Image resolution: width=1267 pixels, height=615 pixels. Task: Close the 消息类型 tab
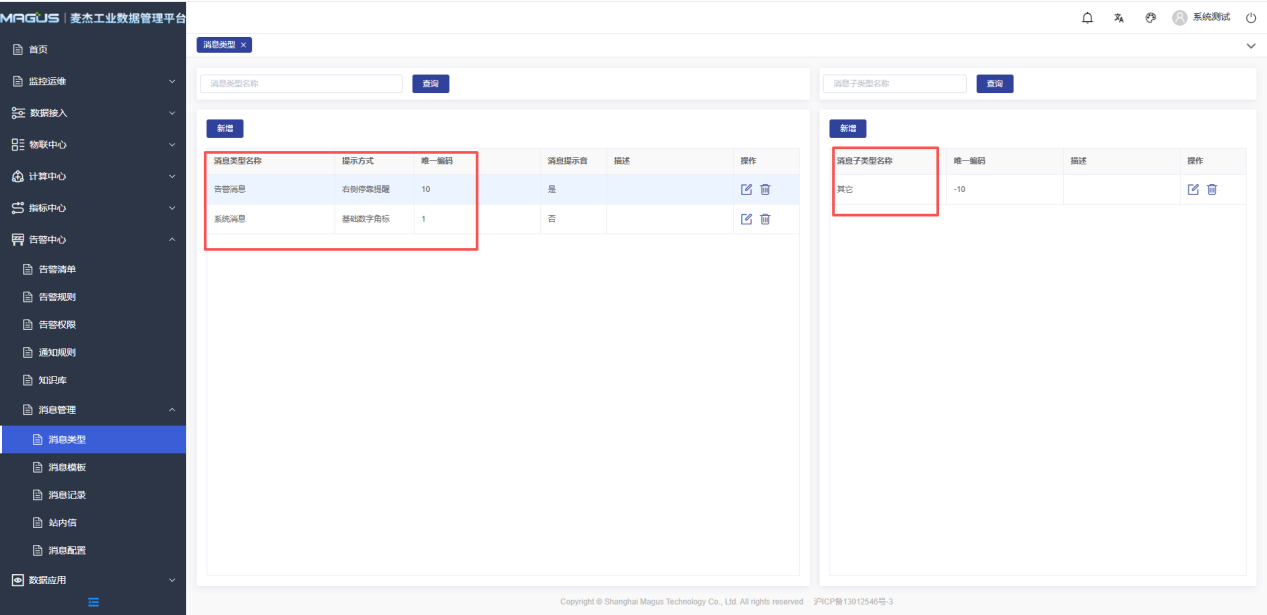243,45
